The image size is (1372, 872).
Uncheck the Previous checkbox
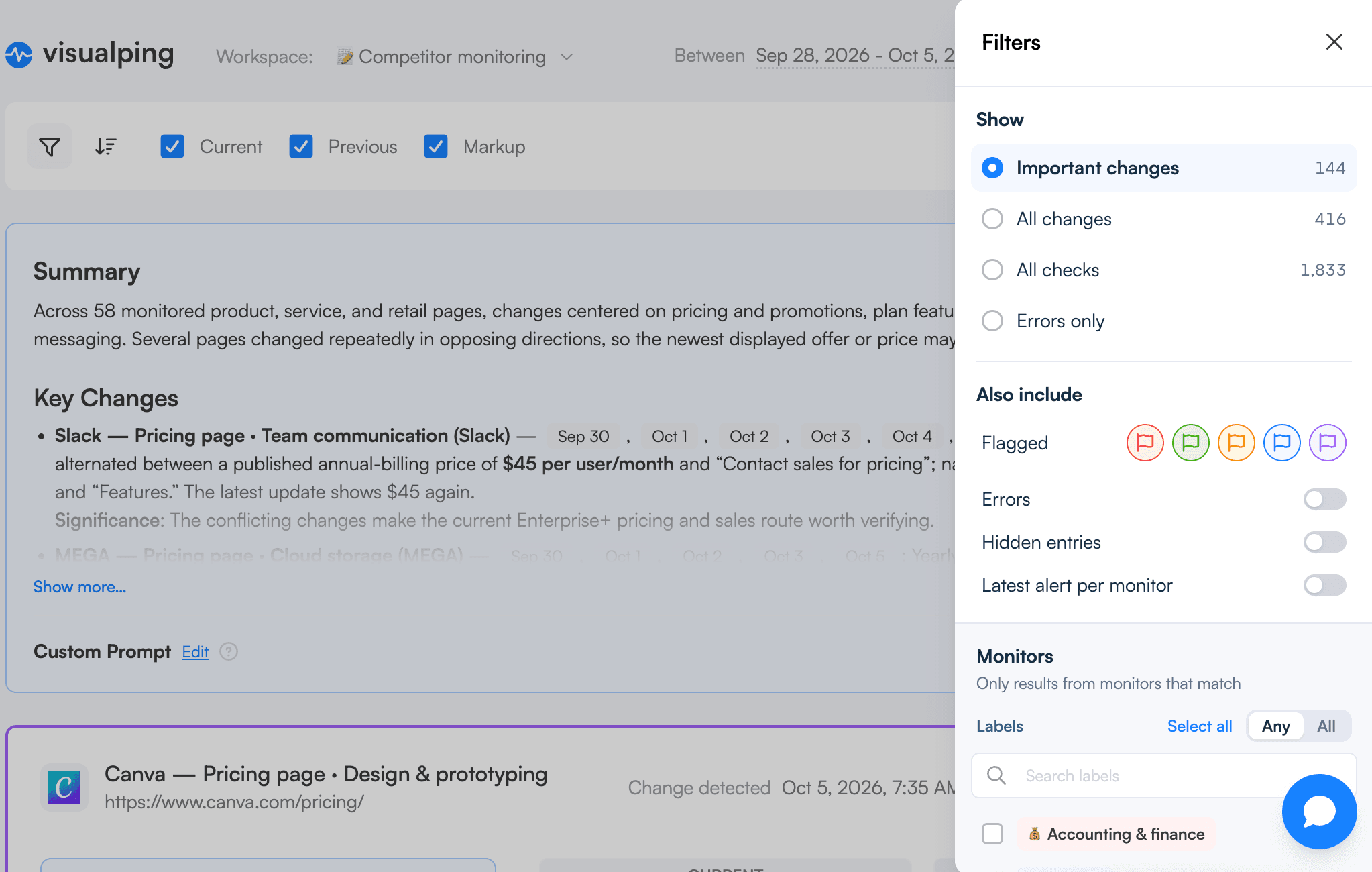(301, 146)
